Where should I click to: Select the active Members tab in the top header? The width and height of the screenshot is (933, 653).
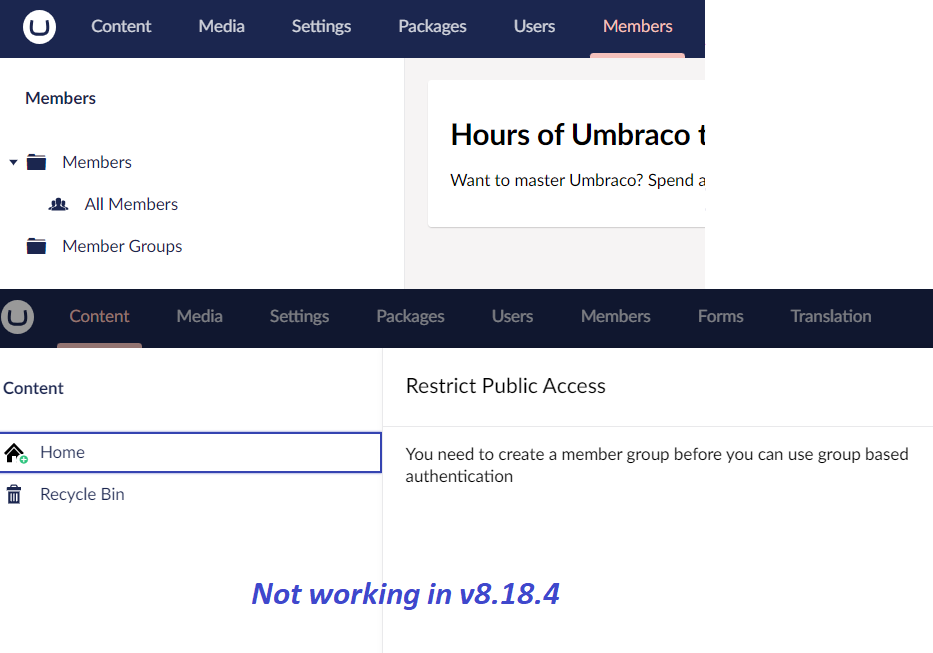tap(637, 26)
